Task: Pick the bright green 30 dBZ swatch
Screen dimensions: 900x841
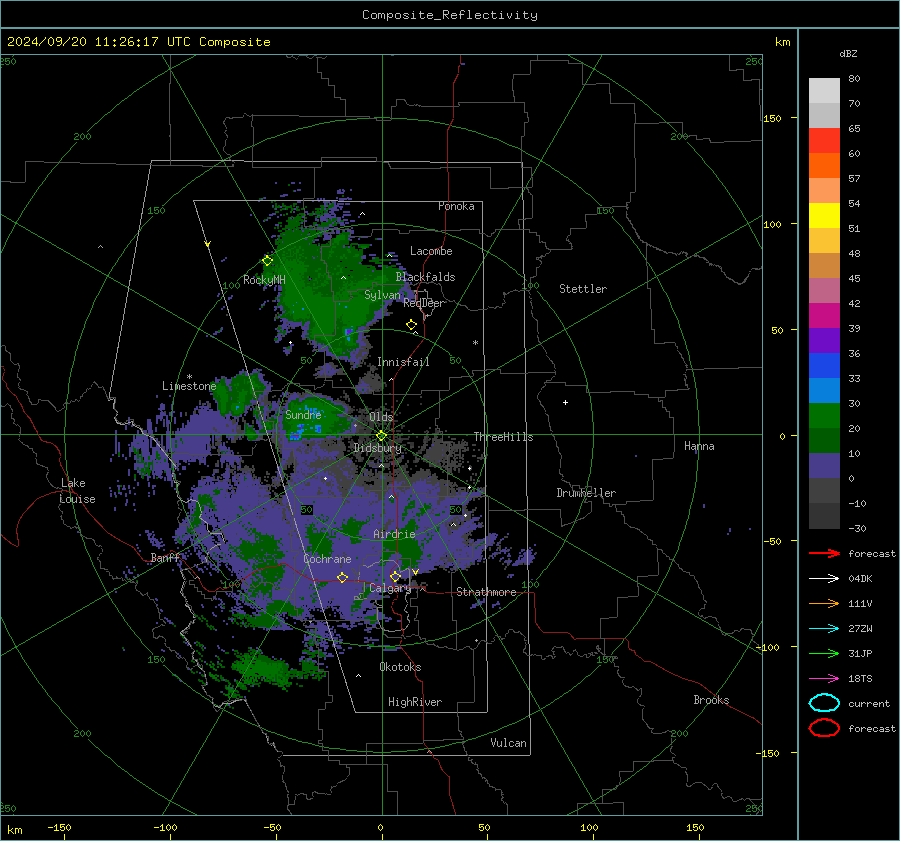Action: click(824, 416)
